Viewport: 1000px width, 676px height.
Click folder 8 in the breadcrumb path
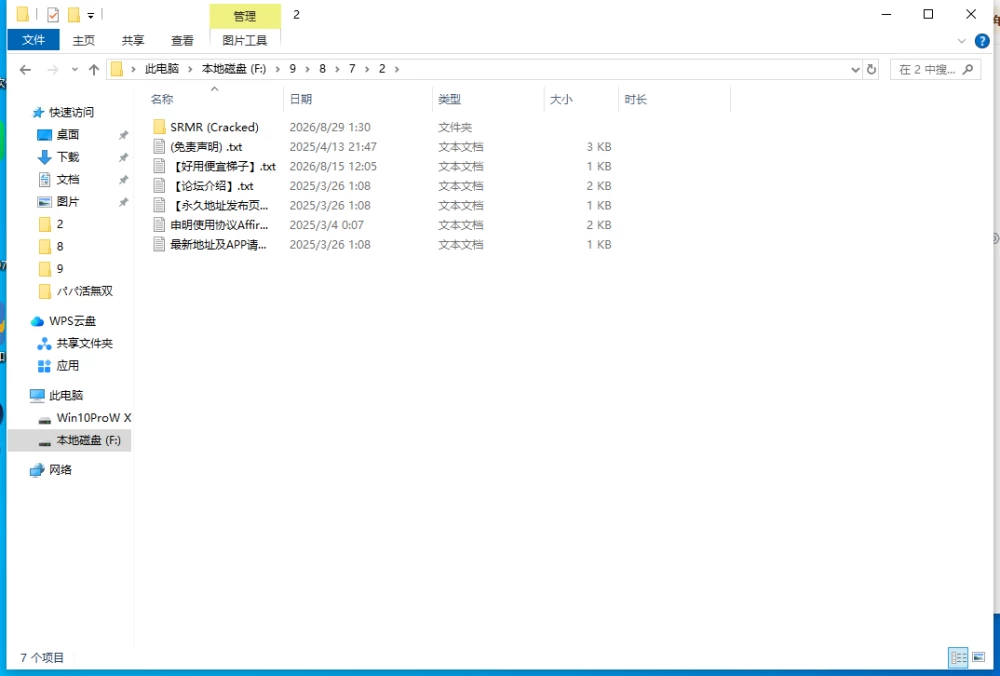click(x=323, y=69)
